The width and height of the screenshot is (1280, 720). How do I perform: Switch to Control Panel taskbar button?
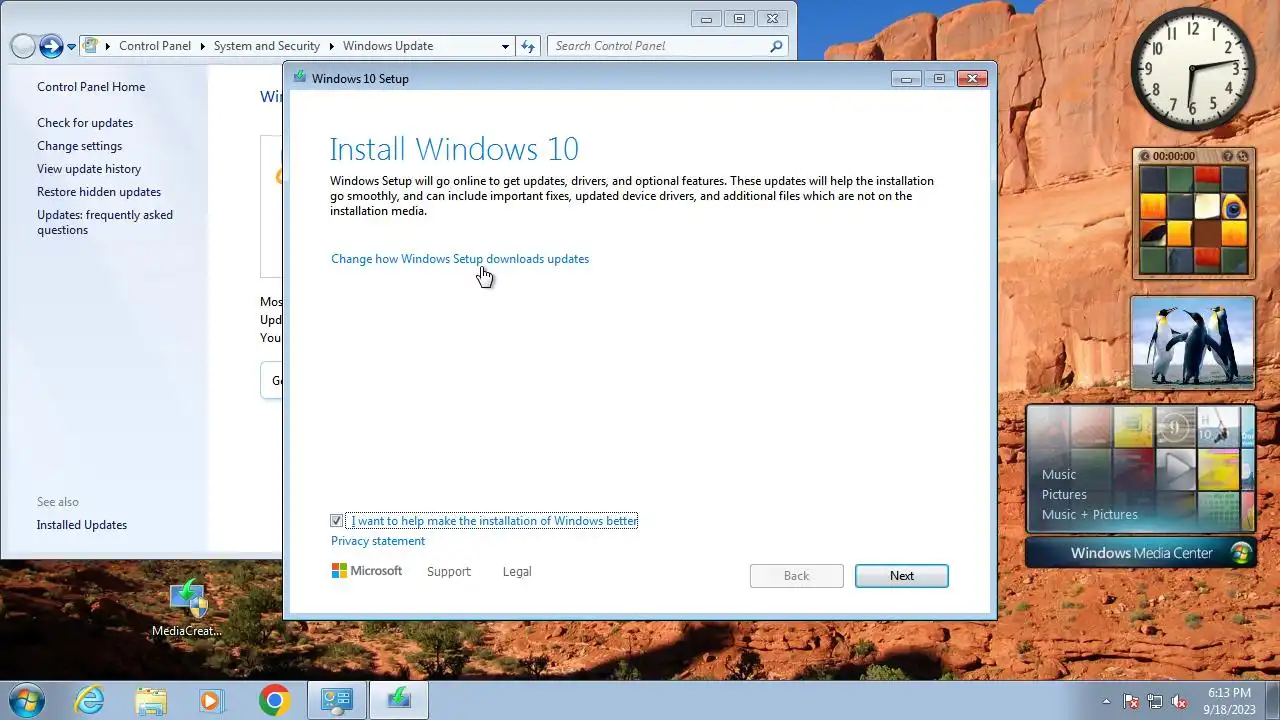tap(337, 700)
